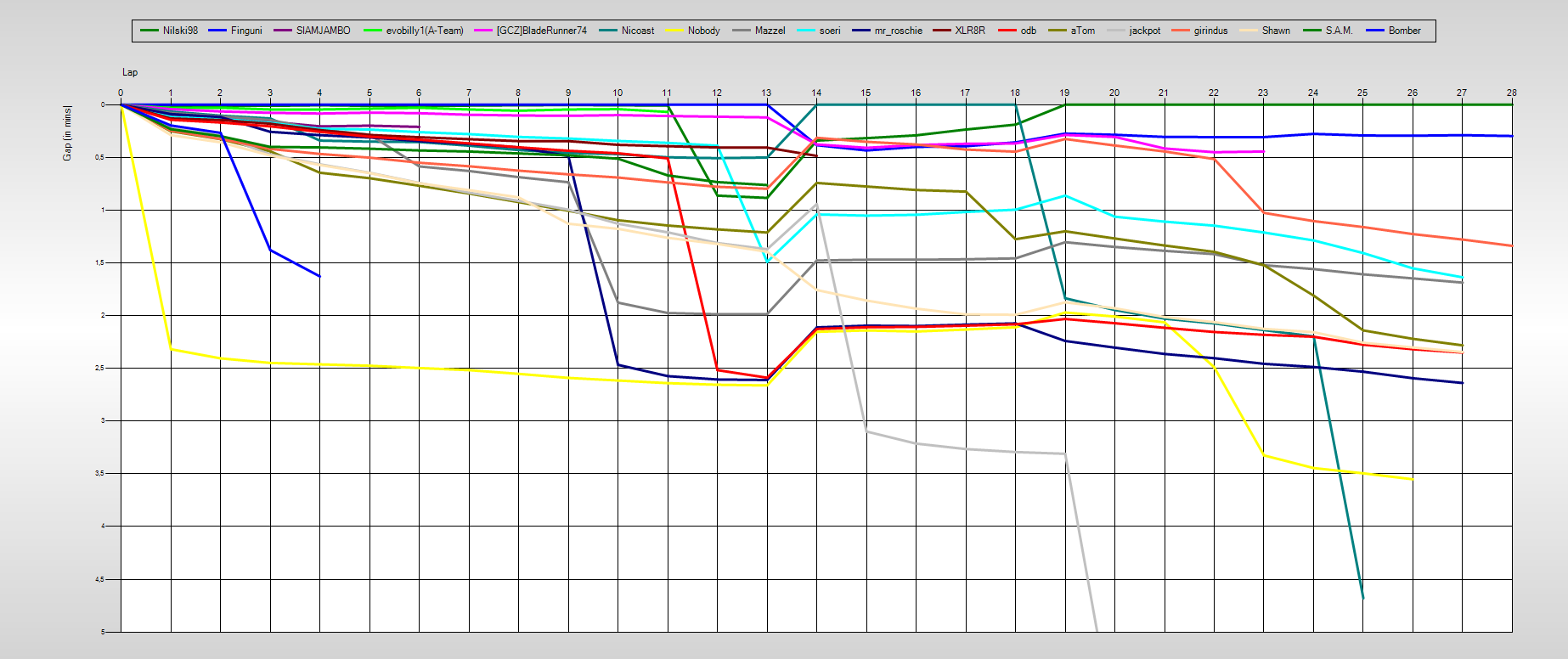Click the [GCZ]BladeRunner74 legend label
The height and width of the screenshot is (659, 1568).
(541, 31)
